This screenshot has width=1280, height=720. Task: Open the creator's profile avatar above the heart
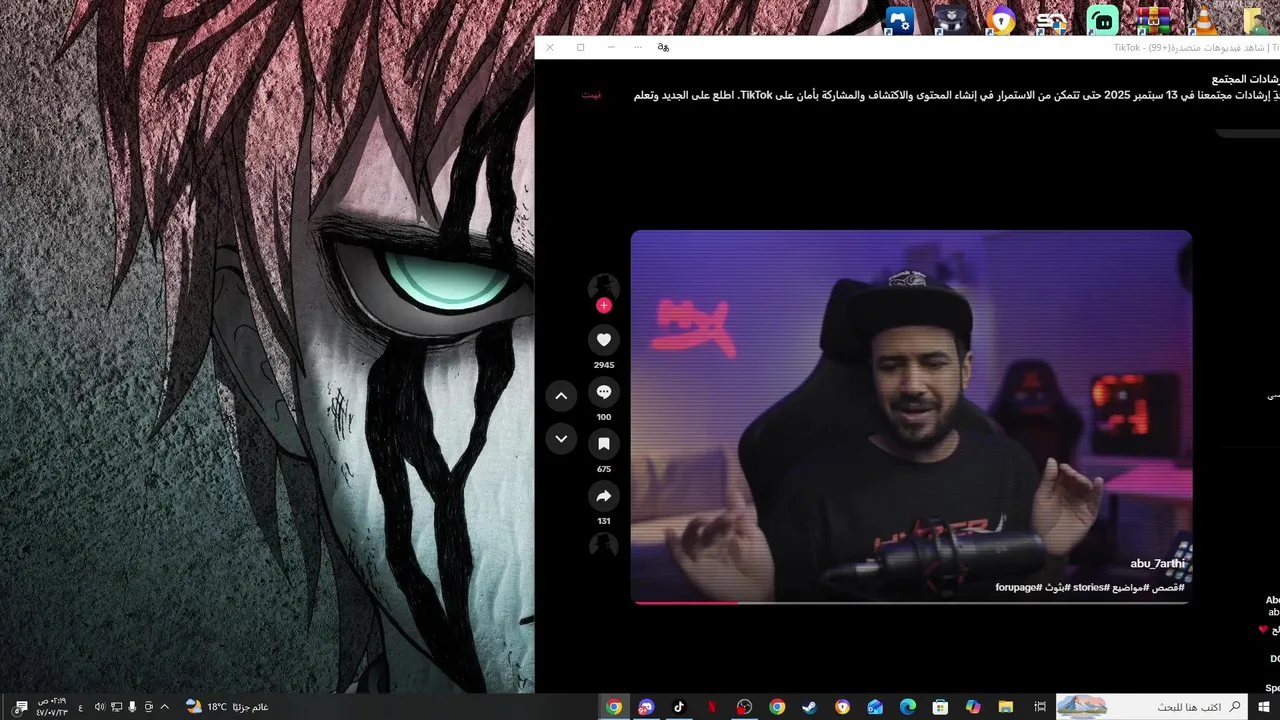pyautogui.click(x=604, y=287)
